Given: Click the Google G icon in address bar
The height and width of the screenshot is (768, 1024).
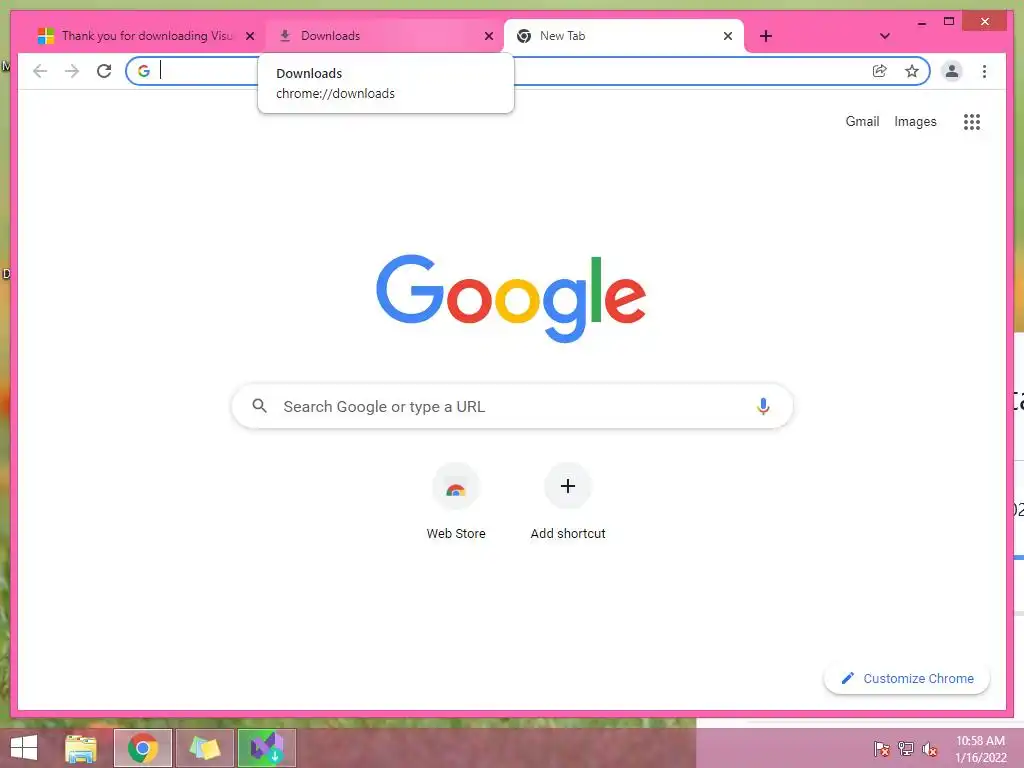Looking at the screenshot, I should (144, 71).
